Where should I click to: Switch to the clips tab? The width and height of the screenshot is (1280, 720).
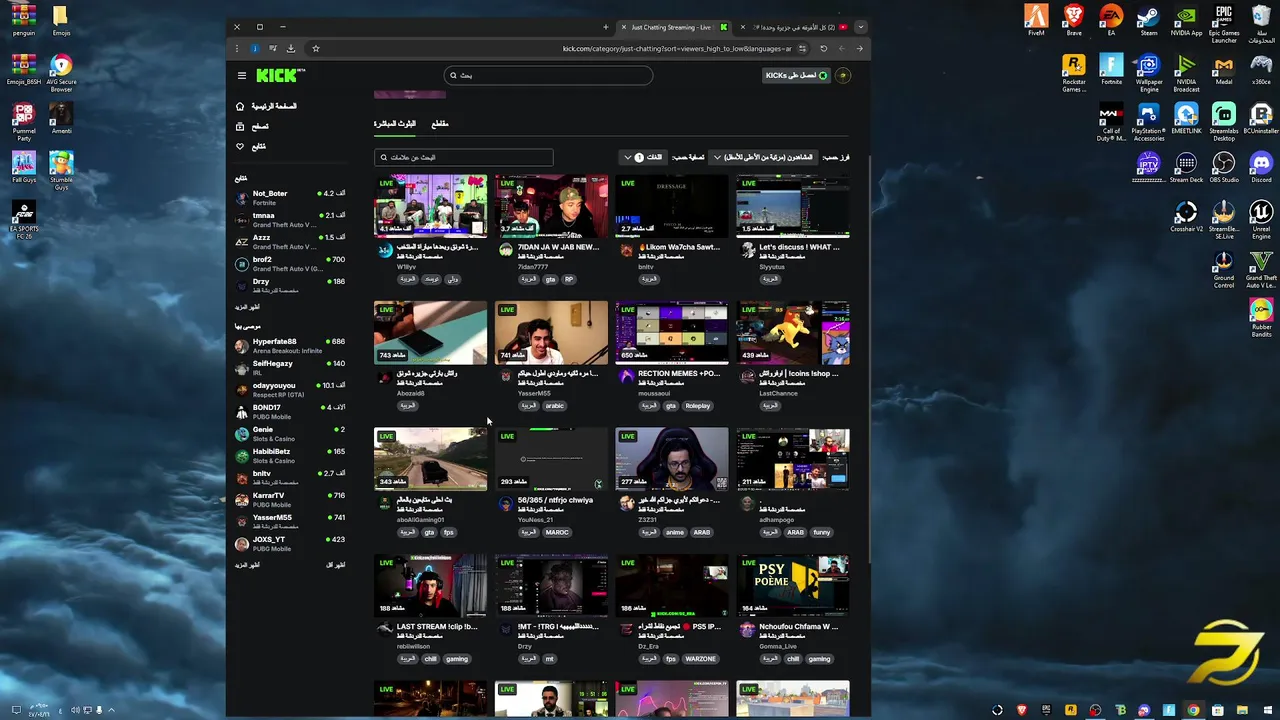point(440,124)
